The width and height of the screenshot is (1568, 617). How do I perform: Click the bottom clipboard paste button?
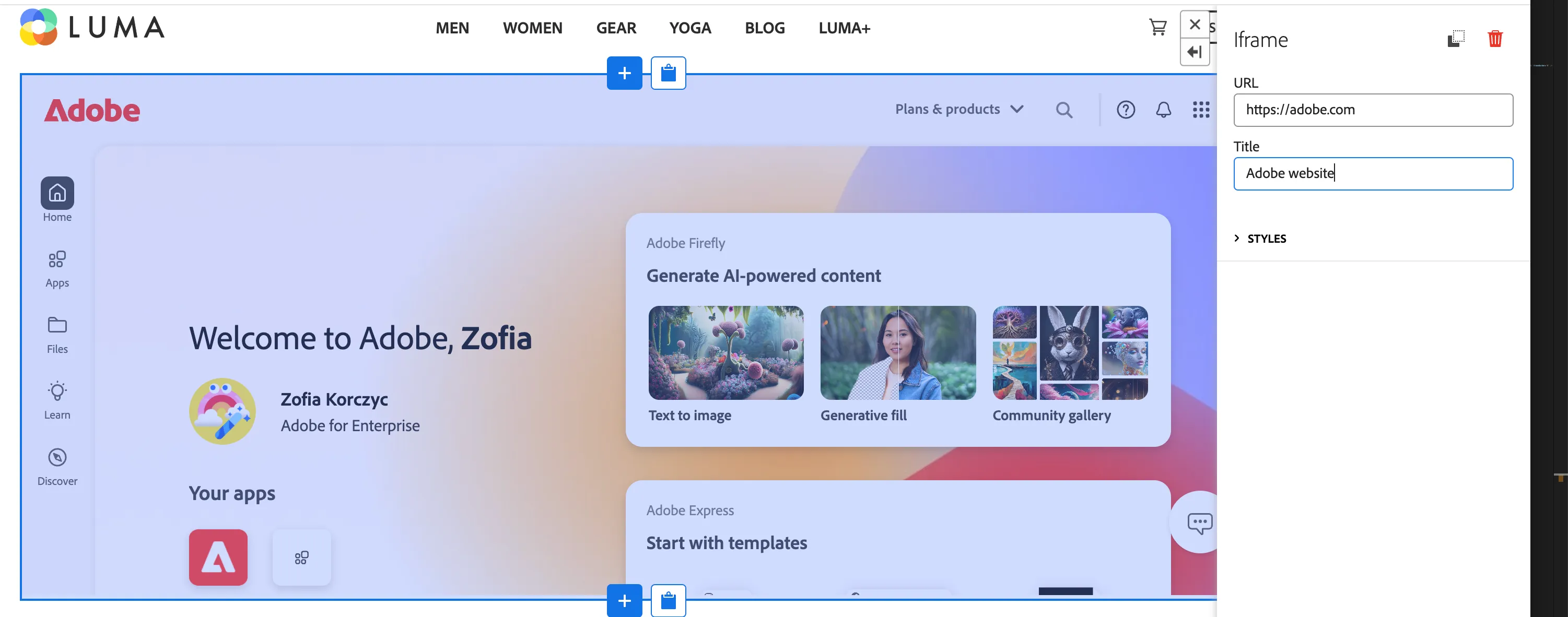click(x=668, y=601)
